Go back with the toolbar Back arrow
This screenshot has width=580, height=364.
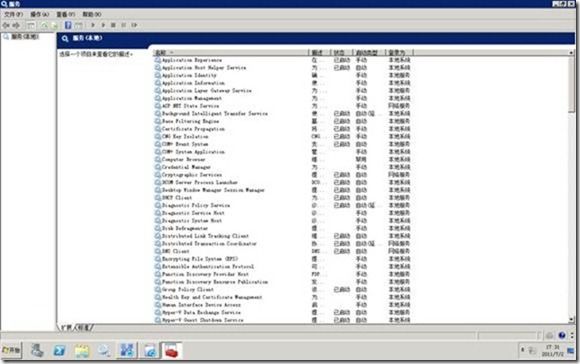tap(6, 25)
